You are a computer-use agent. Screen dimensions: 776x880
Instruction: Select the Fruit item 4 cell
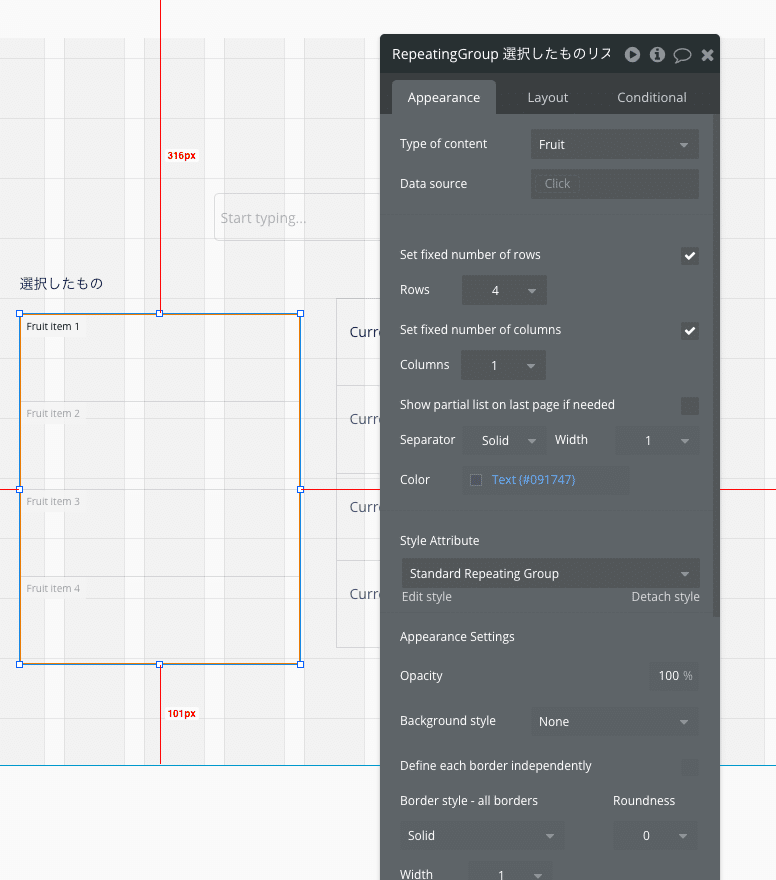click(160, 620)
